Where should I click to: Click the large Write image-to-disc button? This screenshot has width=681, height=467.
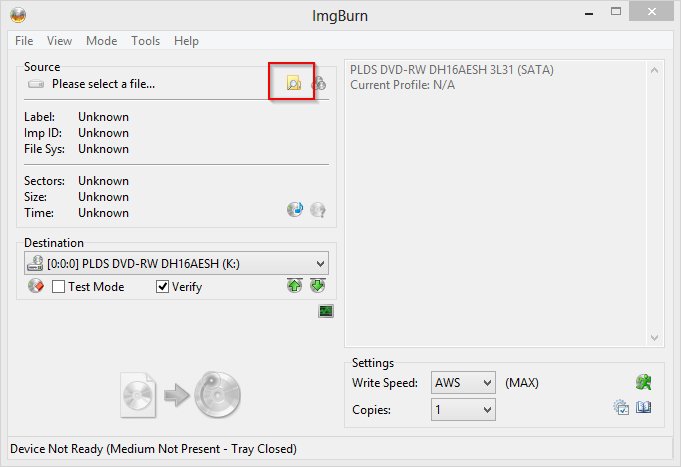pyautogui.click(x=180, y=394)
